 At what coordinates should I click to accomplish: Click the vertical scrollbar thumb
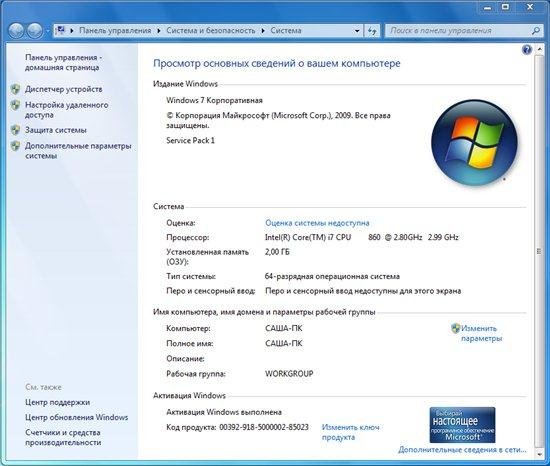539,251
